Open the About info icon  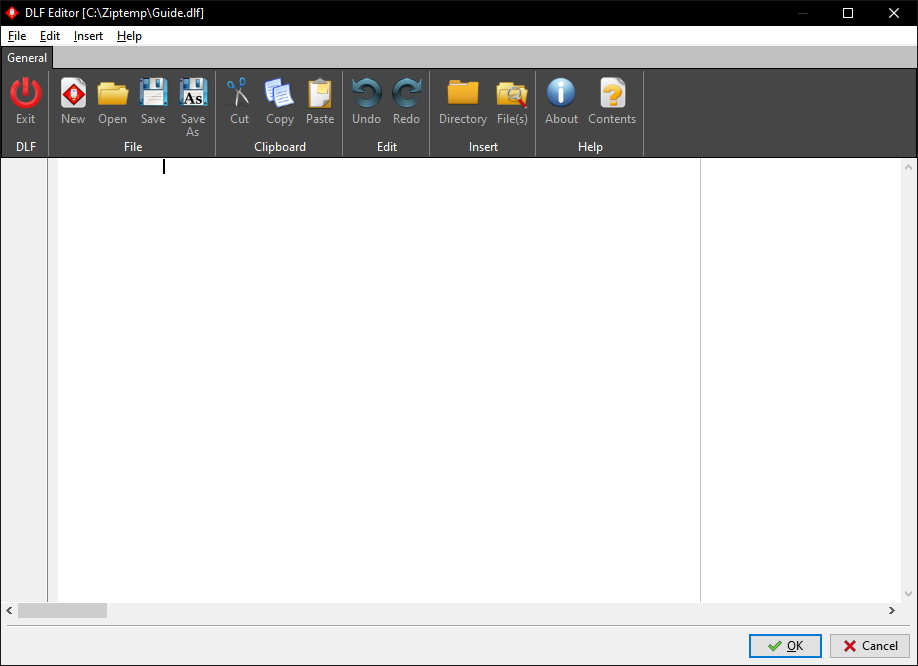(561, 93)
